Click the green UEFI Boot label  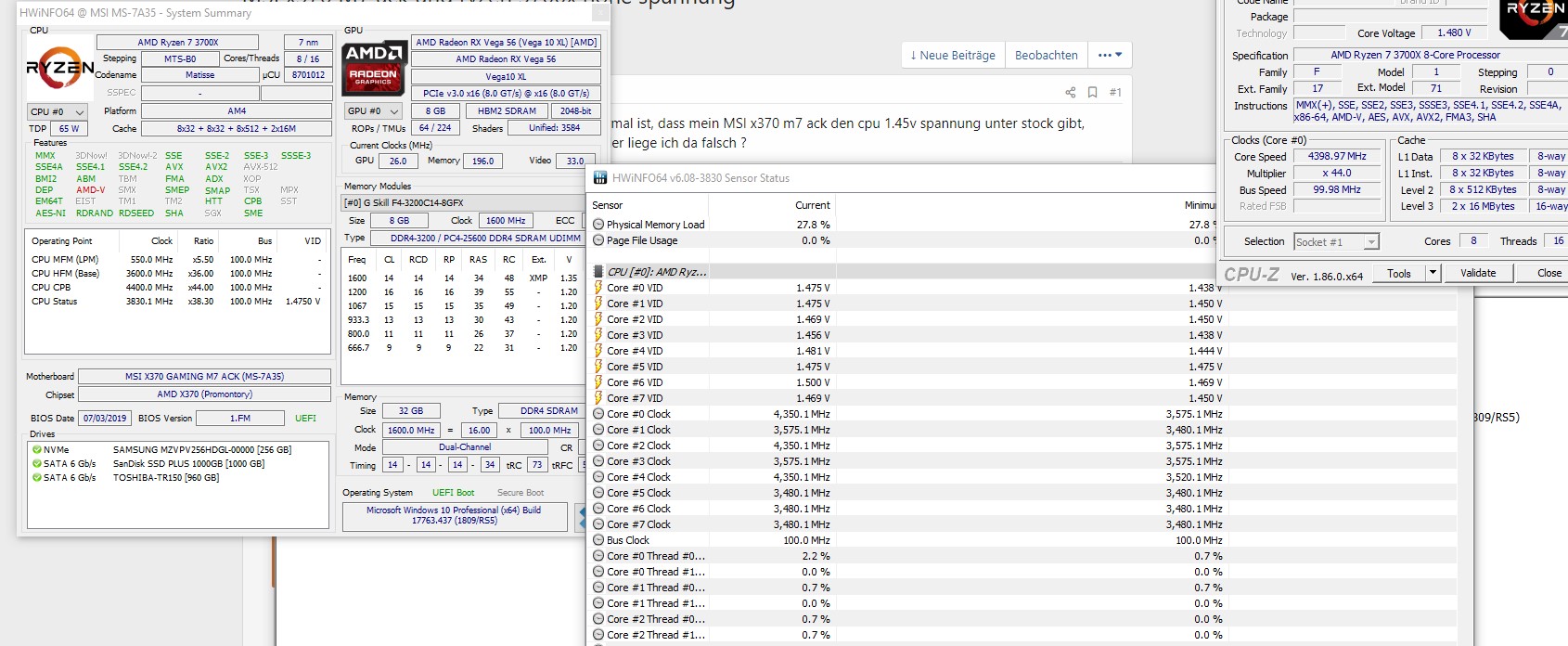pos(453,492)
